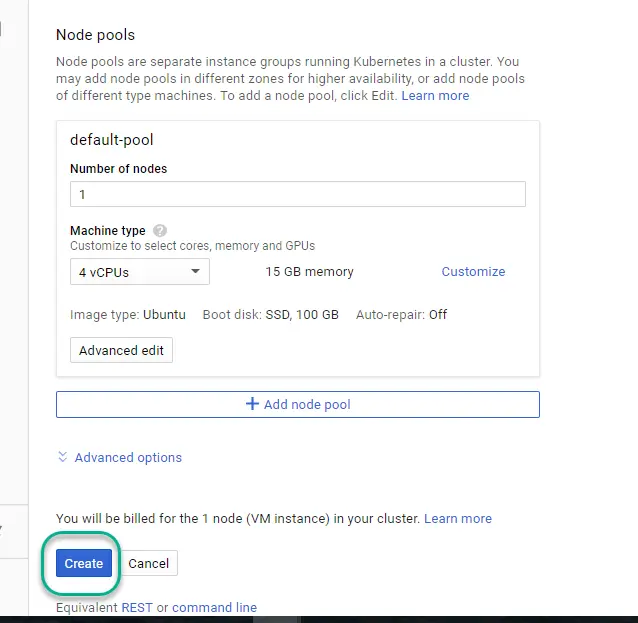Click Boot disk: SSD, 100 GB text
Viewport: 638px width, 623px height.
(271, 315)
